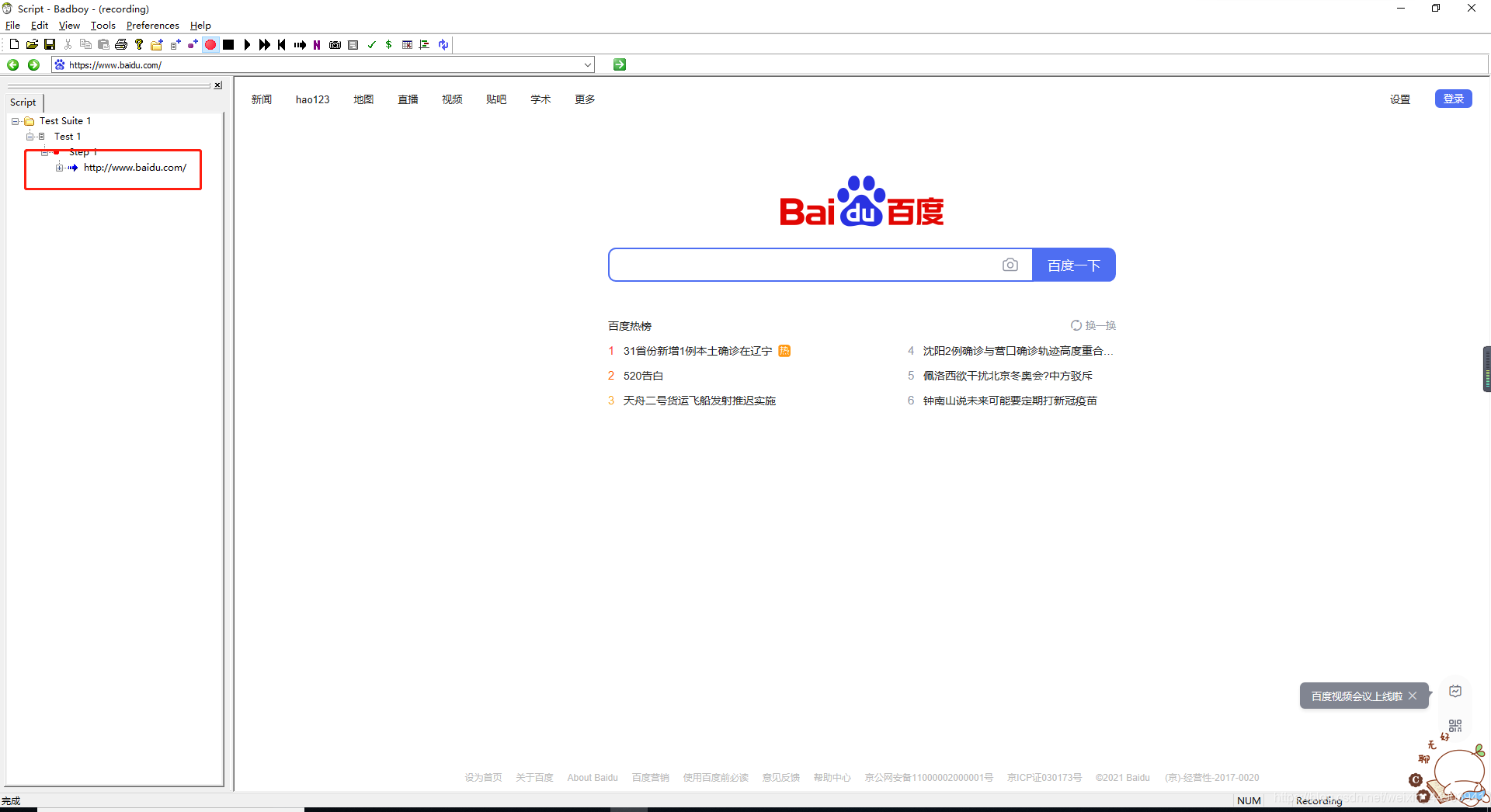The image size is (1491, 812).
Task: Open the 新闻 link
Action: [262, 99]
